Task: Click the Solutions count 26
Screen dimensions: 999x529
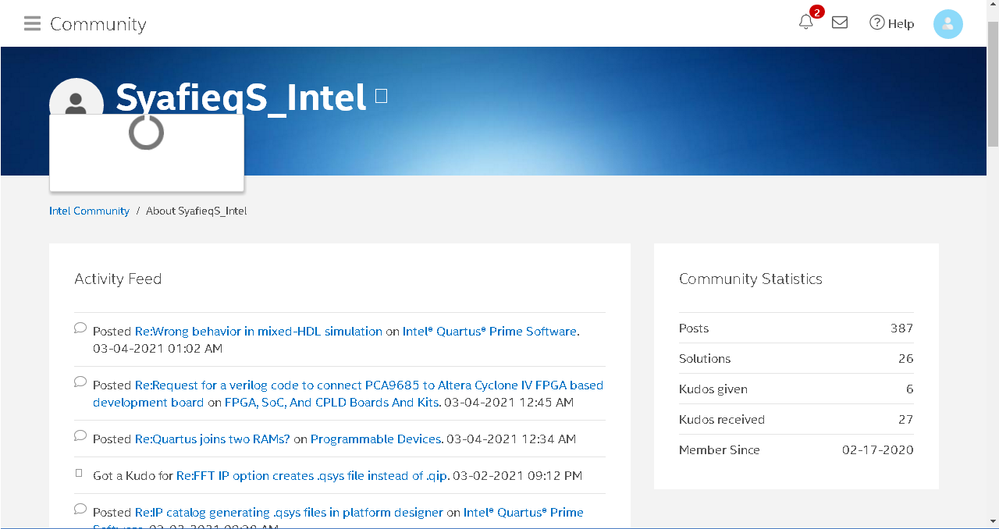Action: [906, 358]
